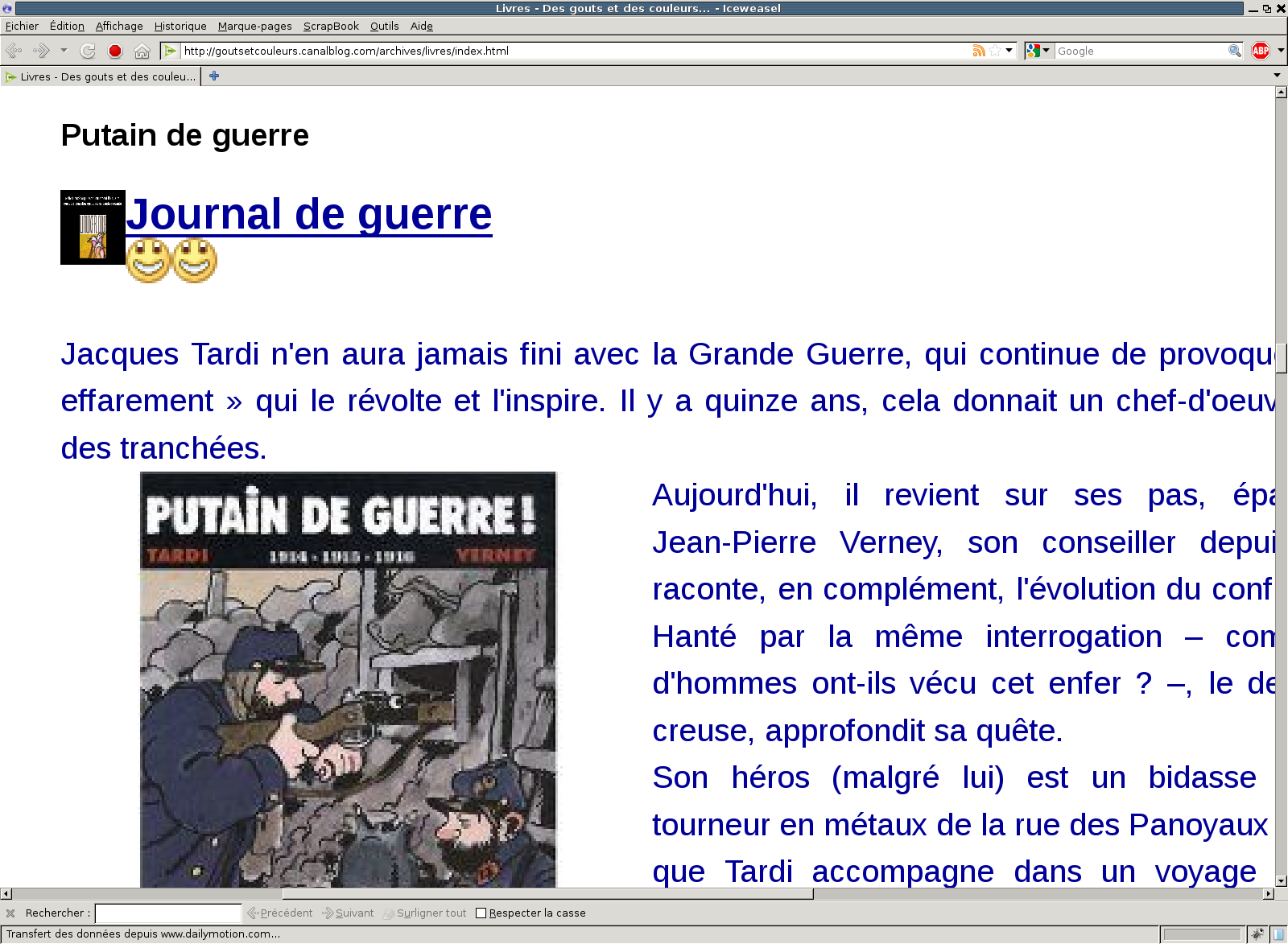Click the horizontal scrollbar thumb

click(x=547, y=893)
